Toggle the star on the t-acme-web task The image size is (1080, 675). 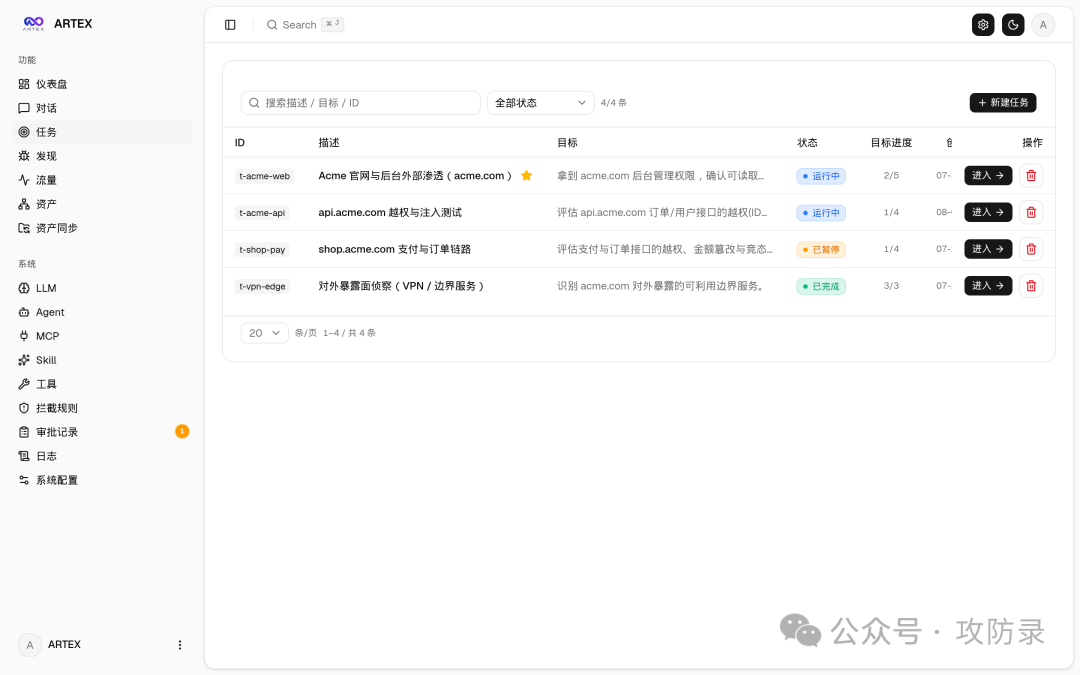[526, 176]
